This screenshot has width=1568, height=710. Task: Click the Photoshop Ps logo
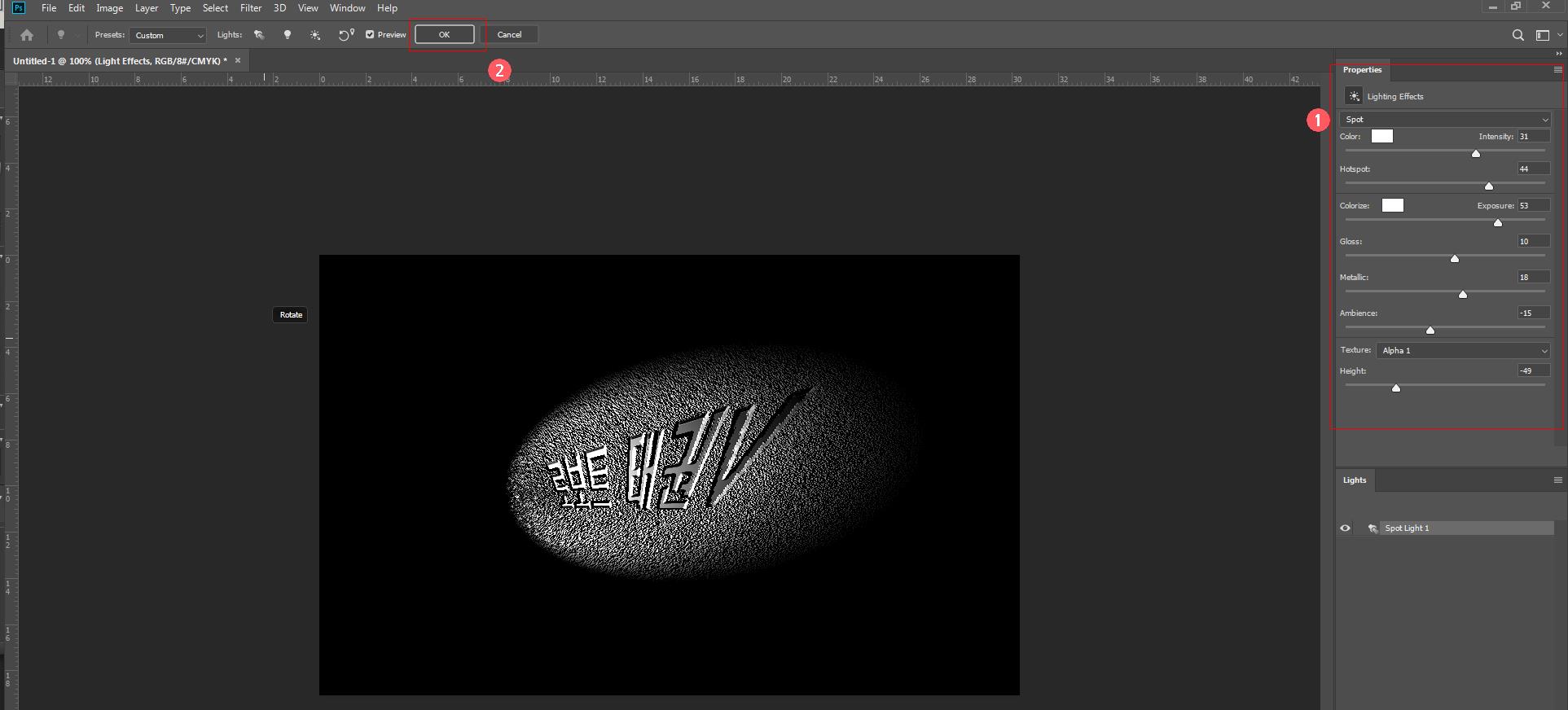pos(19,8)
